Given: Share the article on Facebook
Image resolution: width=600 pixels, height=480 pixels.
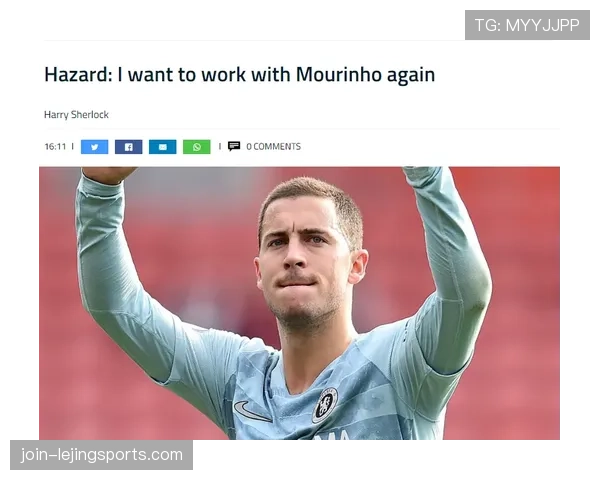Looking at the screenshot, I should 129,147.
